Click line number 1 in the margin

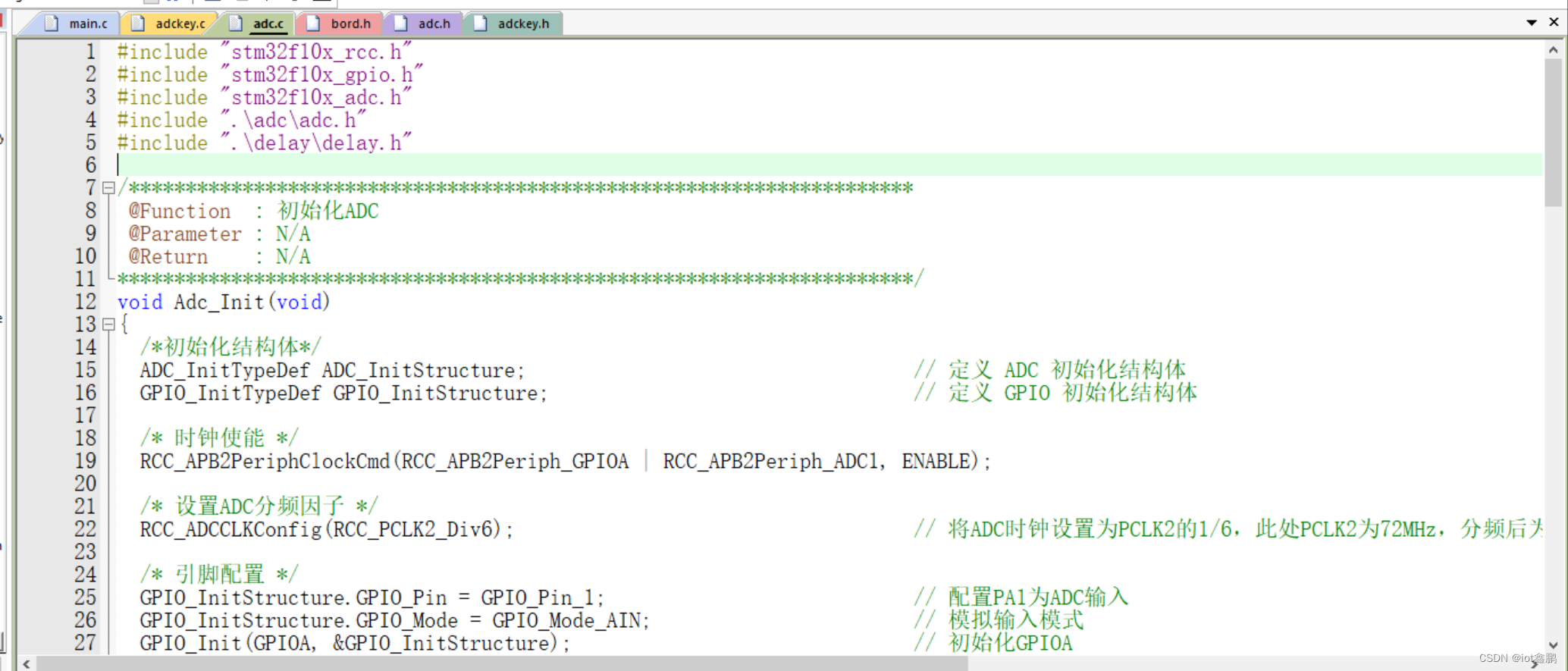91,52
